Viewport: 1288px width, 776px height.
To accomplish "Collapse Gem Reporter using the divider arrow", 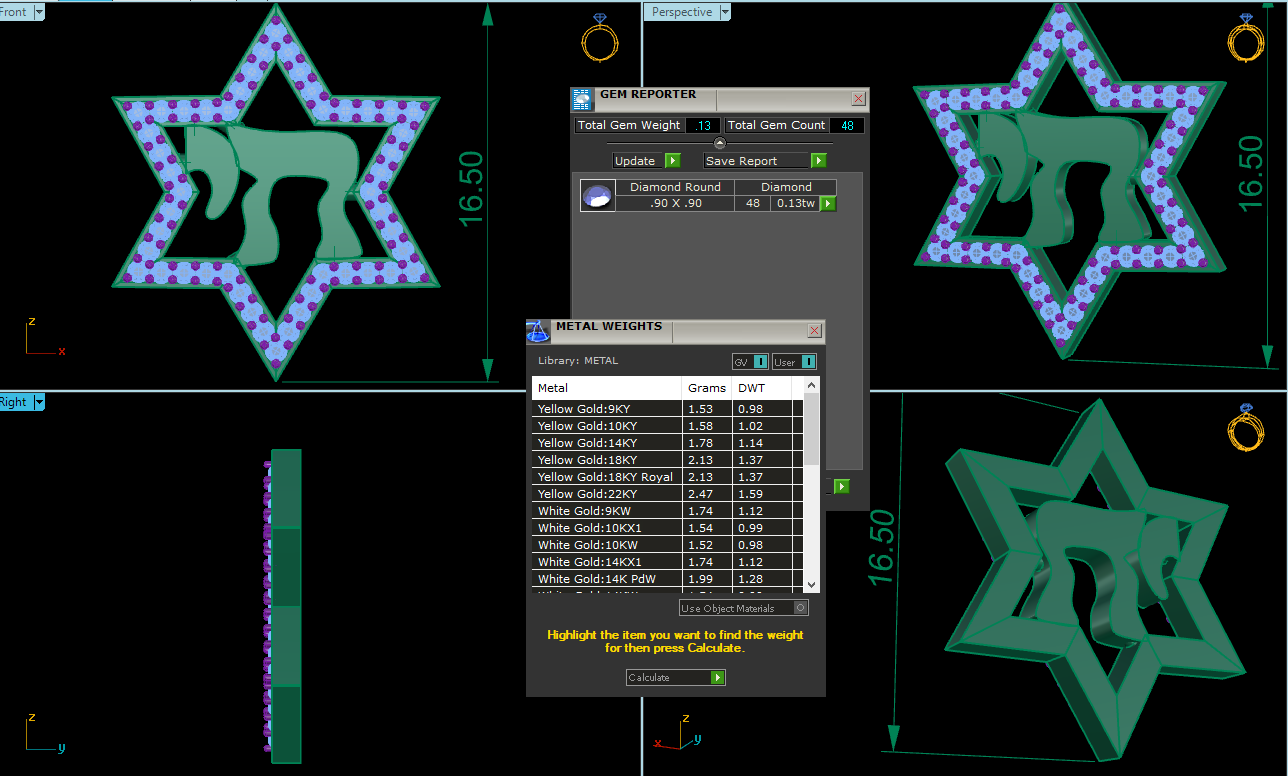I will tap(719, 144).
